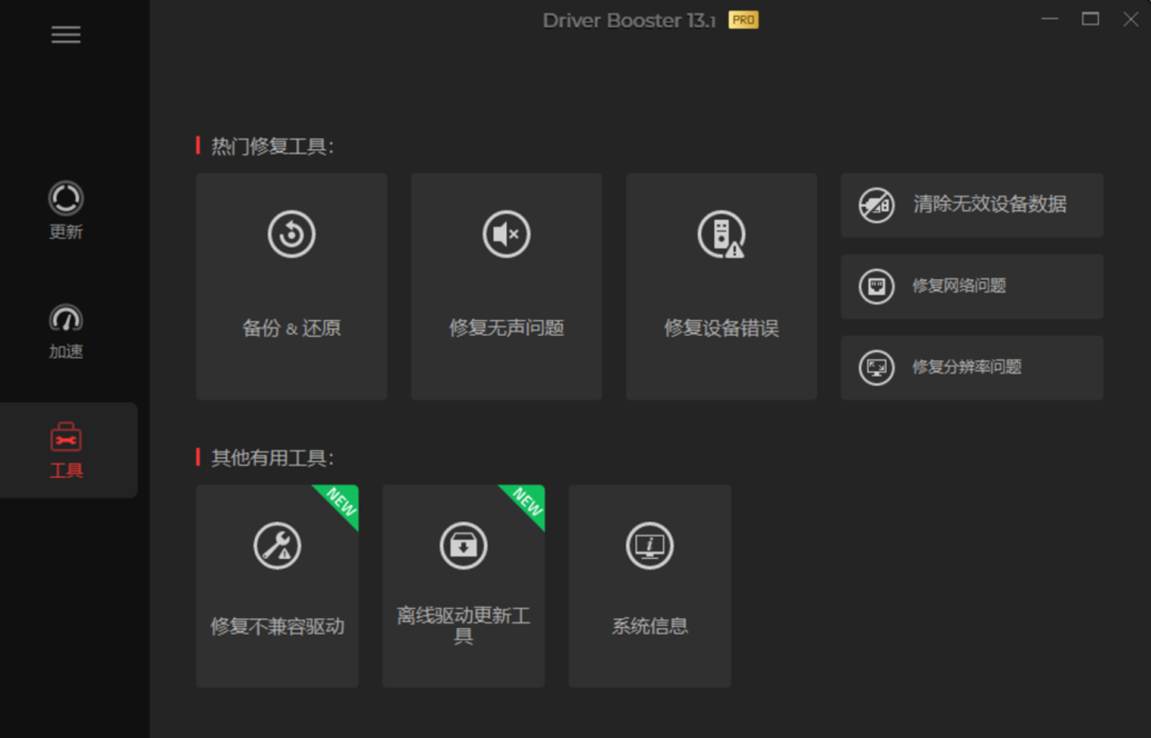Click the 热门修复工具 heading
The height and width of the screenshot is (738, 1151).
tap(272, 146)
